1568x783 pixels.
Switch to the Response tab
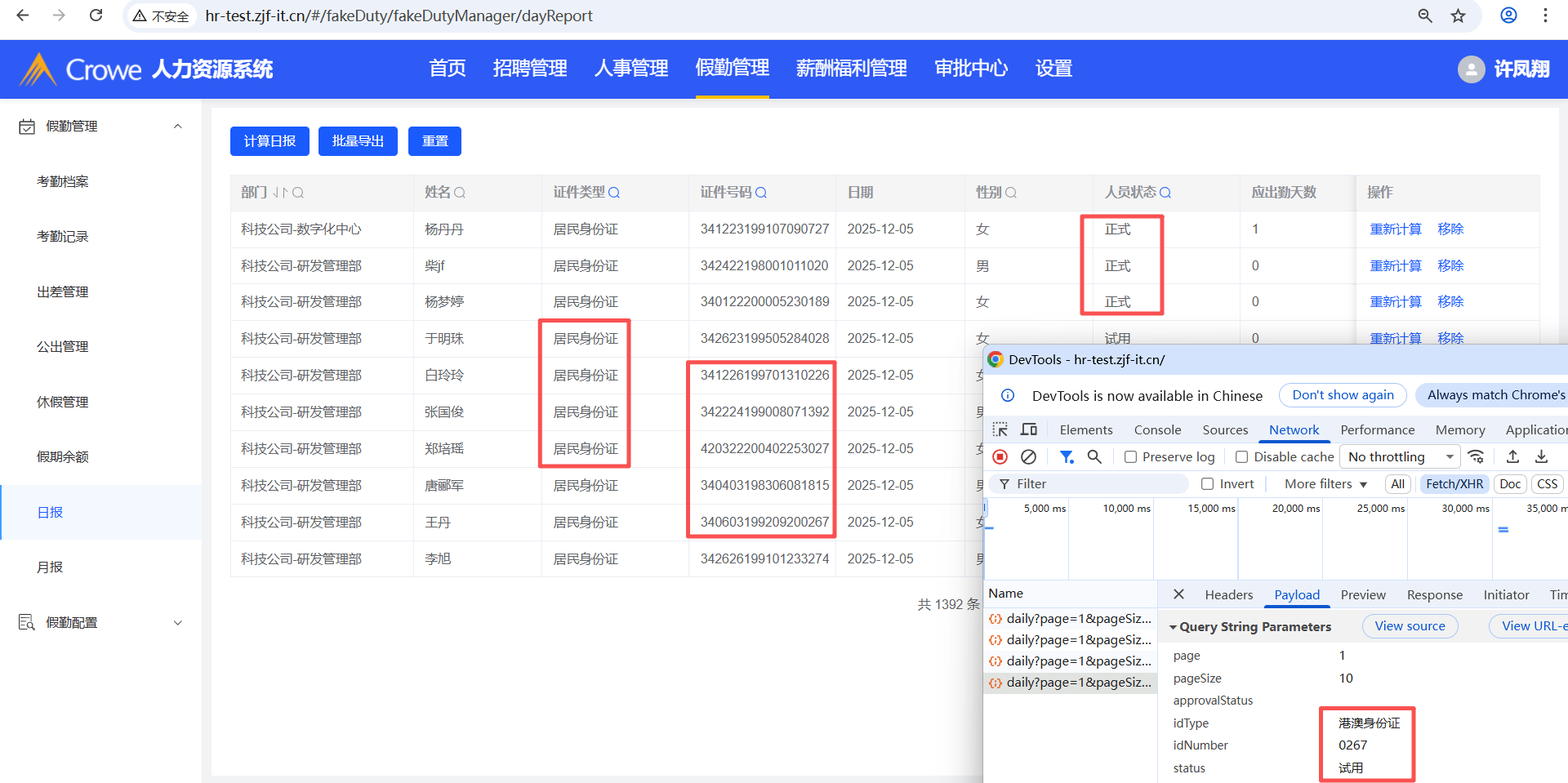(1434, 595)
